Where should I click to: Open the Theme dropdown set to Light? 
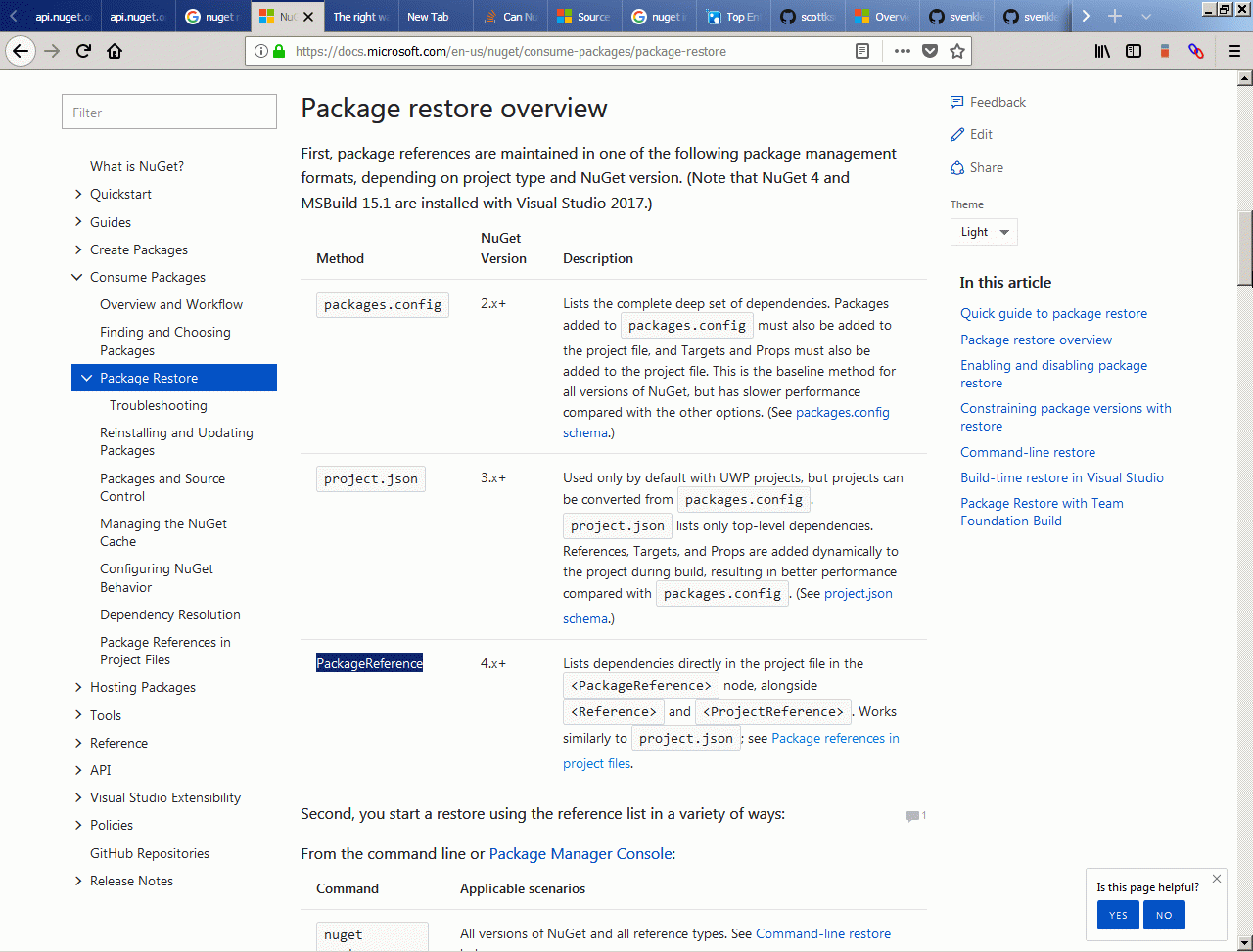click(984, 232)
